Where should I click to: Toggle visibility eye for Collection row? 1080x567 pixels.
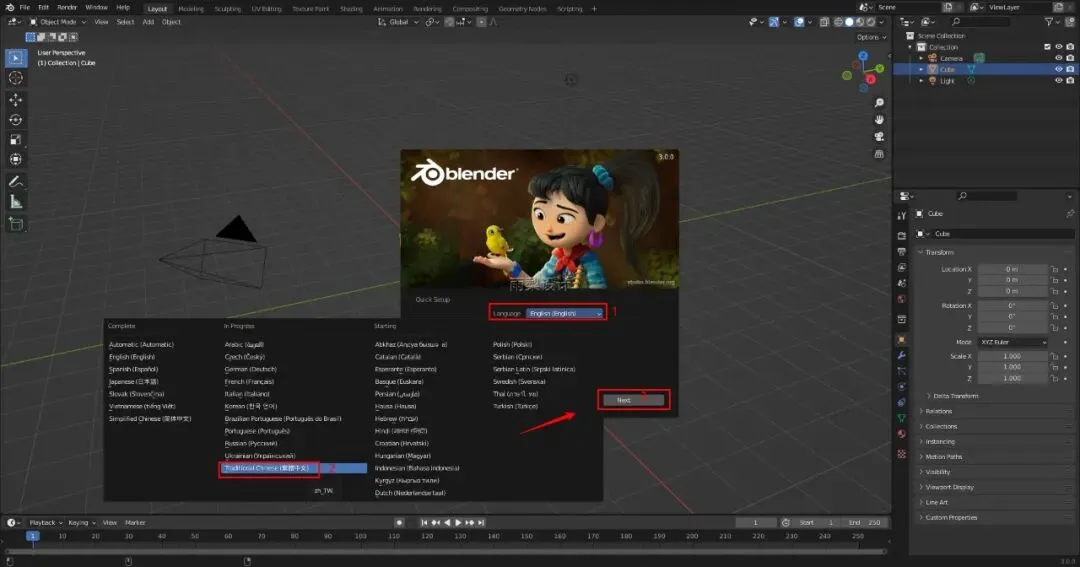coord(1059,47)
